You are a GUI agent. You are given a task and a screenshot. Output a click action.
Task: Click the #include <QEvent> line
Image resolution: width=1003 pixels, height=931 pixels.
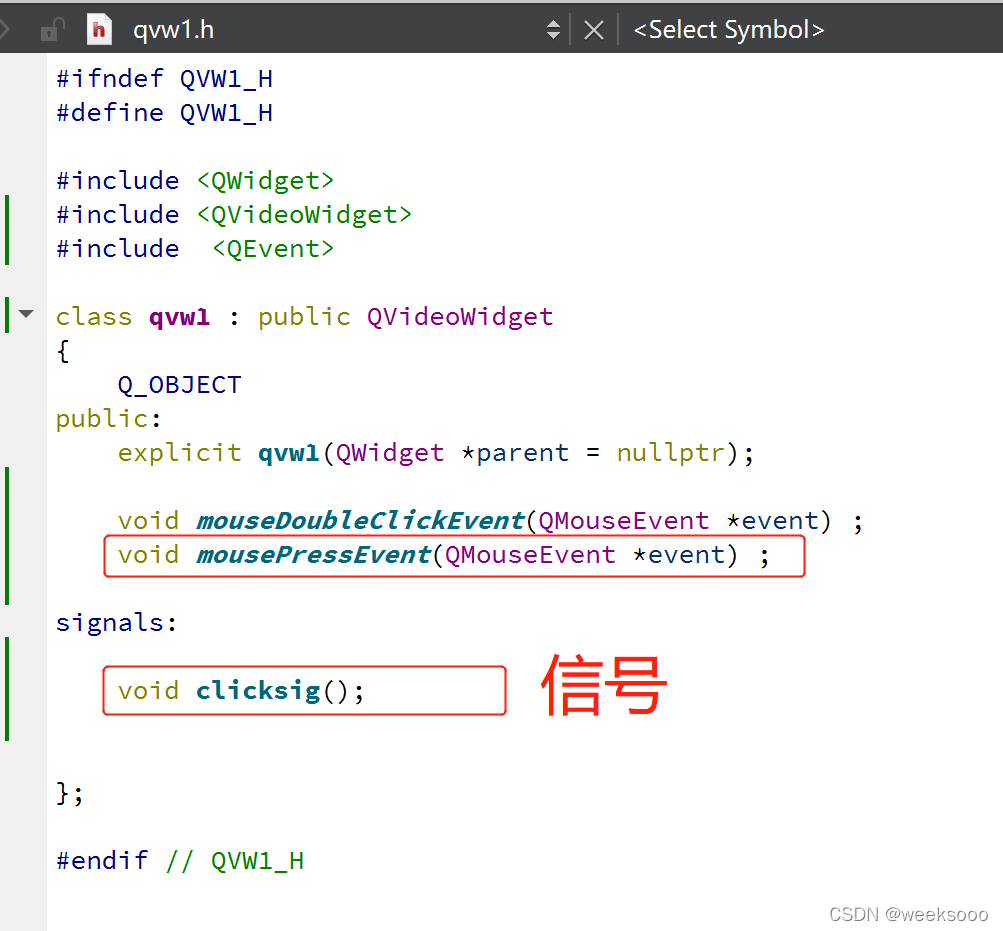(195, 248)
